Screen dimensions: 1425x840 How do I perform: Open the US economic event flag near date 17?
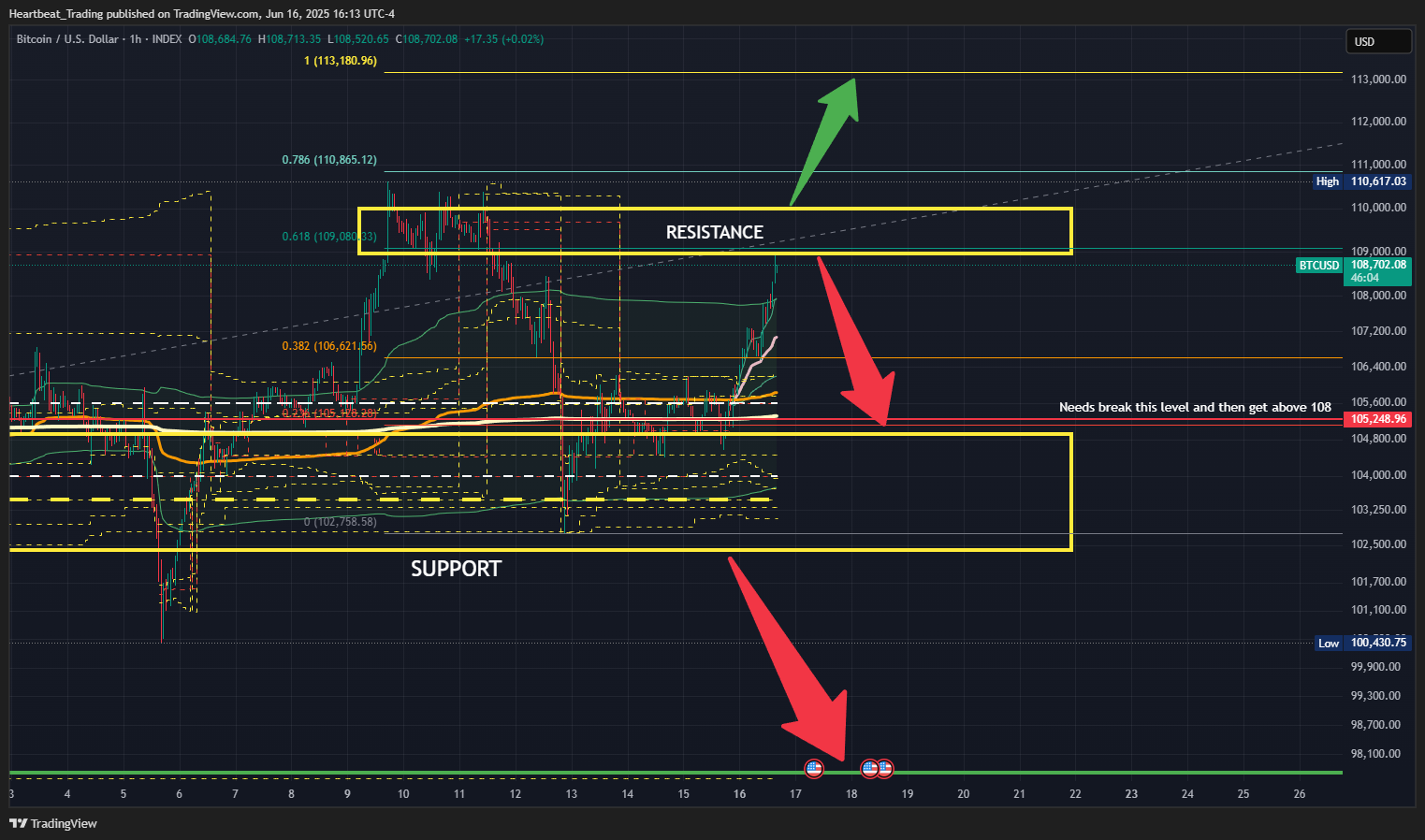point(814,769)
